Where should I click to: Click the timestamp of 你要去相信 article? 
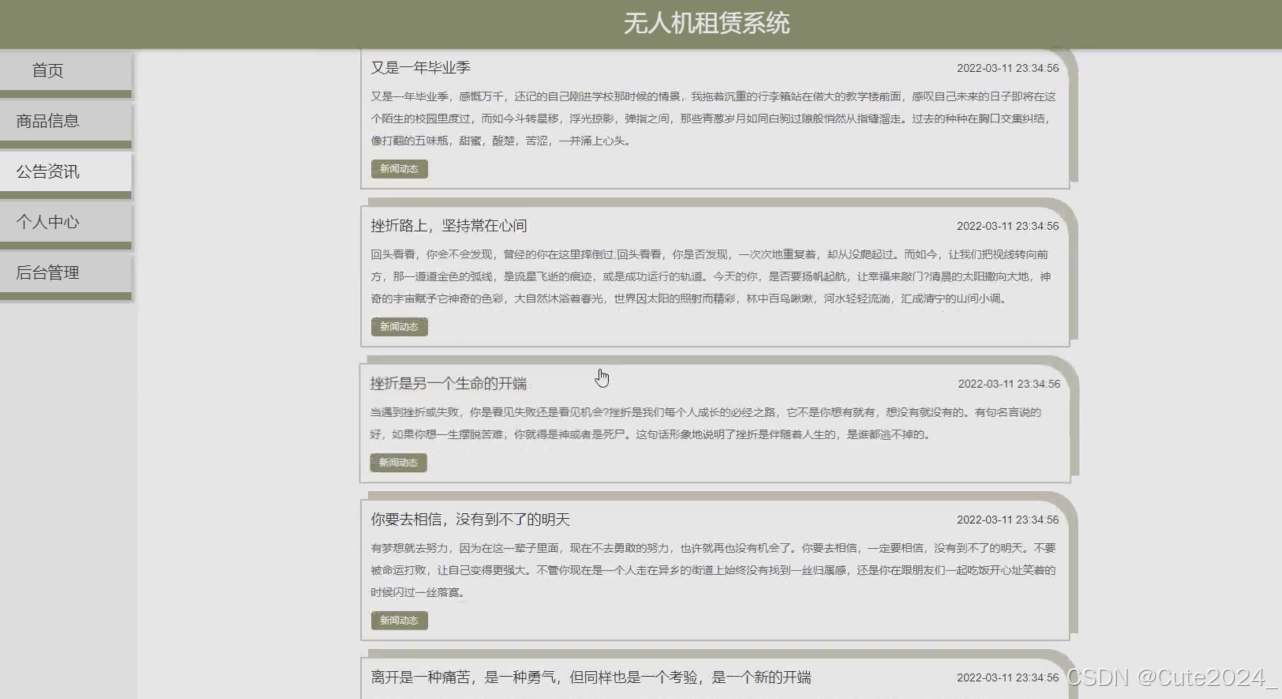[1008, 520]
